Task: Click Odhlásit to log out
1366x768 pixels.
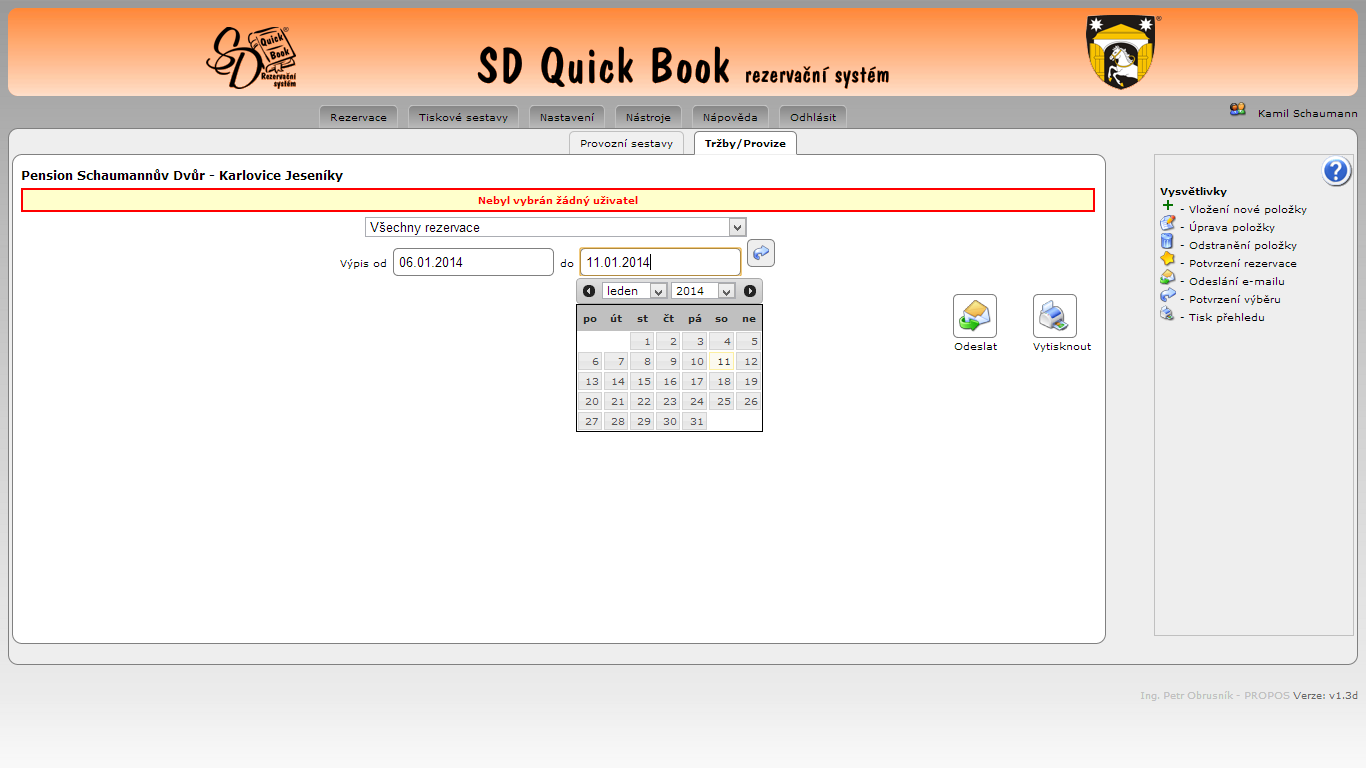Action: (x=813, y=117)
